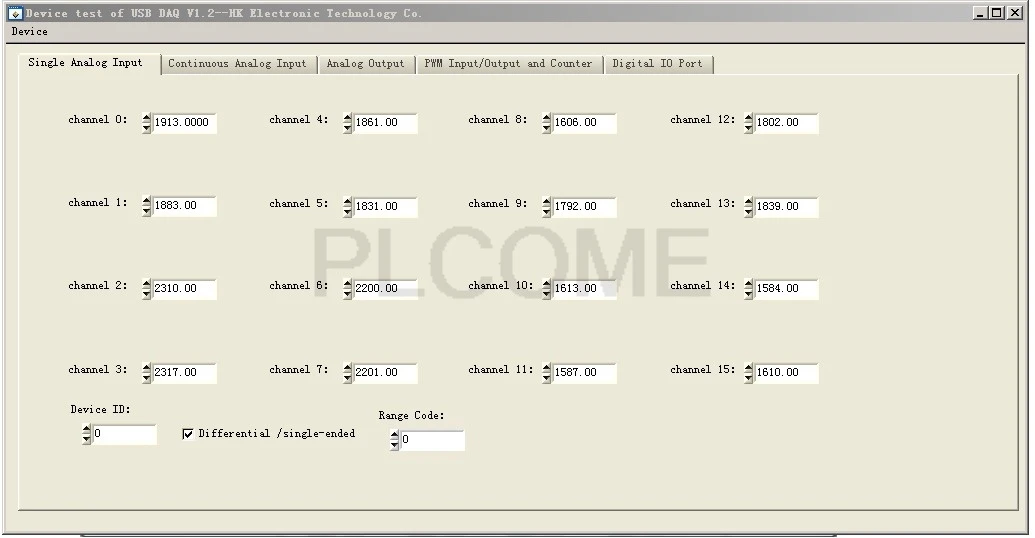Click into the Range Code field
The height and width of the screenshot is (538, 1035).
pyautogui.click(x=433, y=440)
